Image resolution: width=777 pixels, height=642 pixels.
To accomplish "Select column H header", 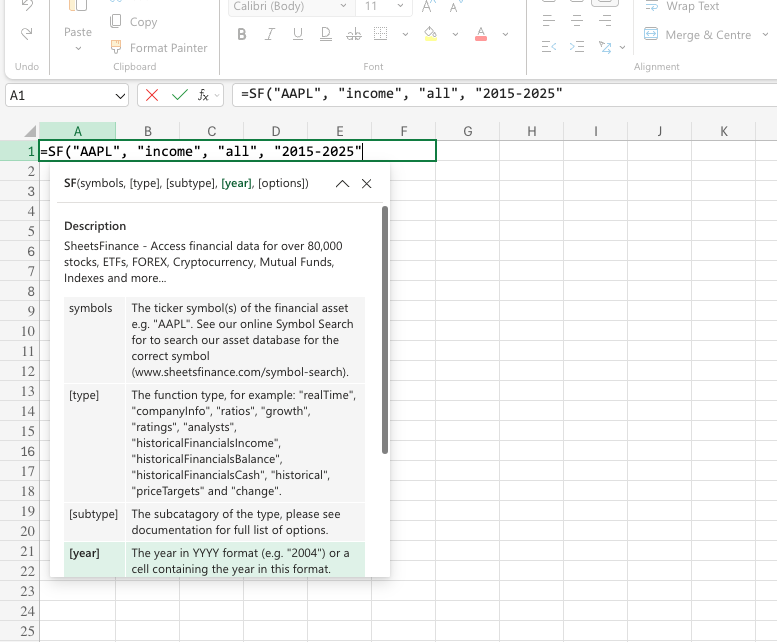I will point(532,131).
